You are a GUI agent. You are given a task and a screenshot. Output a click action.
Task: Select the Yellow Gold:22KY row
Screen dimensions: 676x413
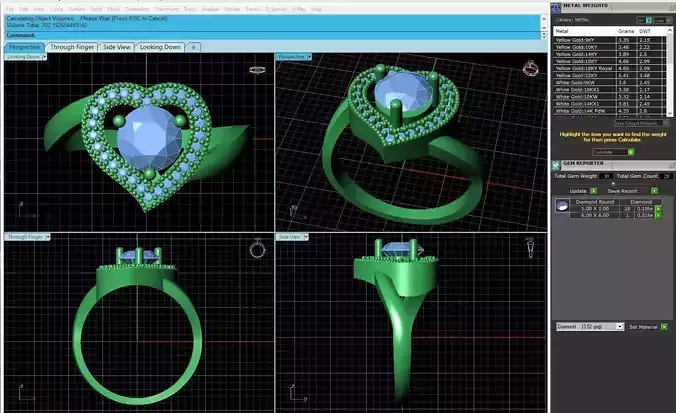click(610, 75)
